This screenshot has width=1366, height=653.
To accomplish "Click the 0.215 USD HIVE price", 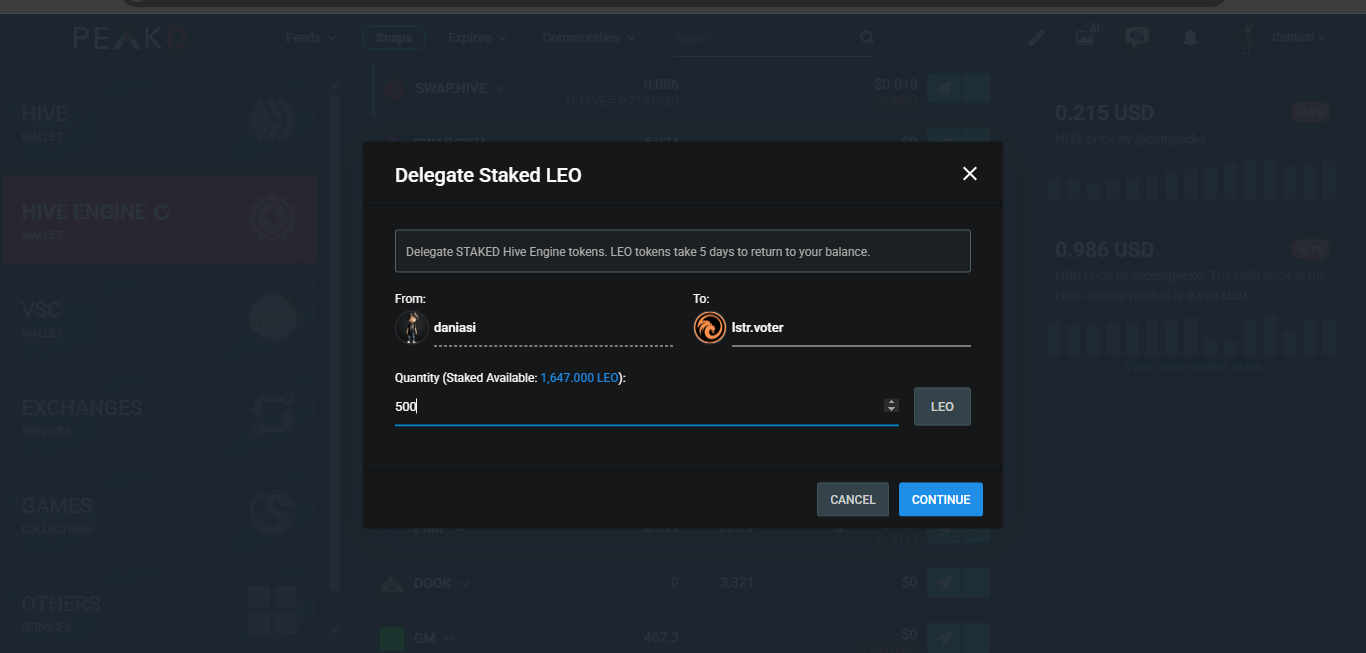I will pyautogui.click(x=1105, y=113).
